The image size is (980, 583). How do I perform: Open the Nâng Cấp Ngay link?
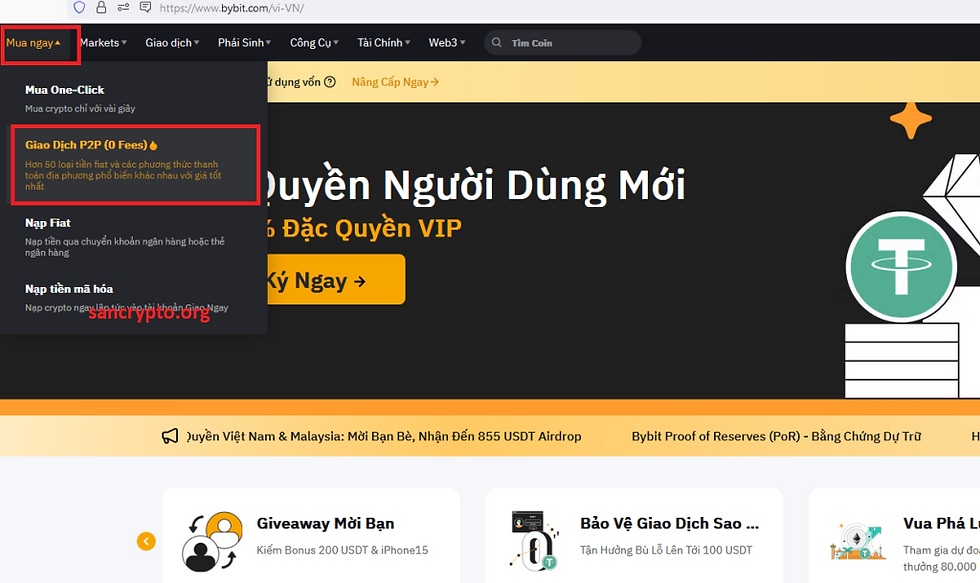[x=395, y=82]
